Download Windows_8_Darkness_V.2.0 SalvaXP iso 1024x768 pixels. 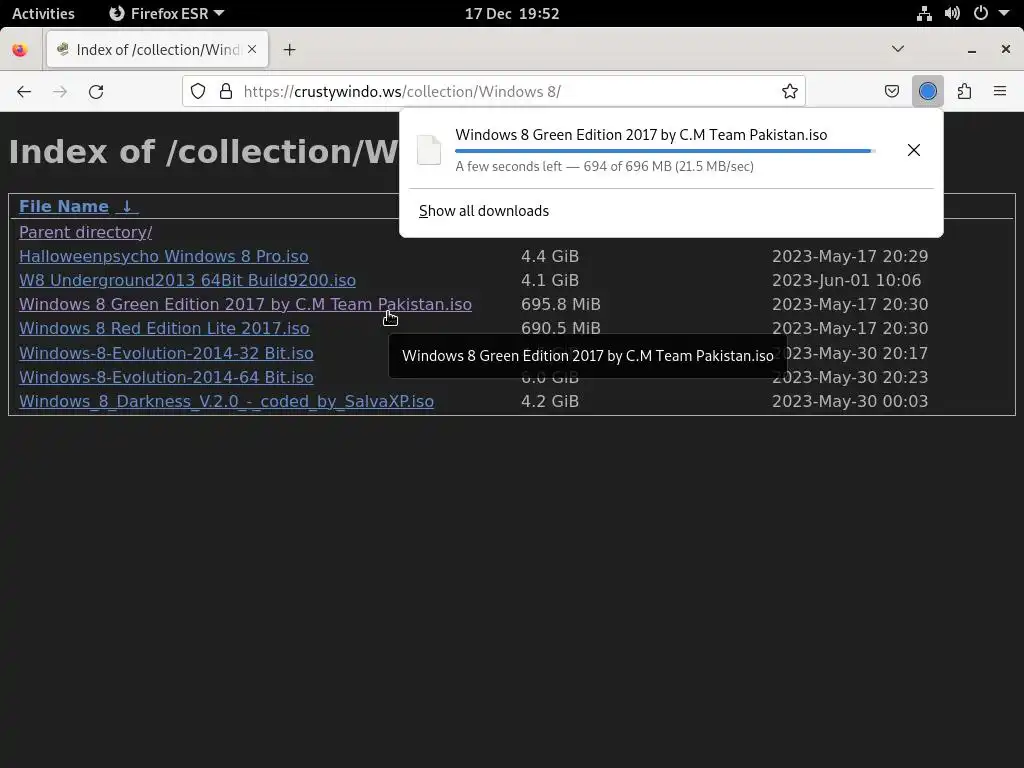[227, 402]
